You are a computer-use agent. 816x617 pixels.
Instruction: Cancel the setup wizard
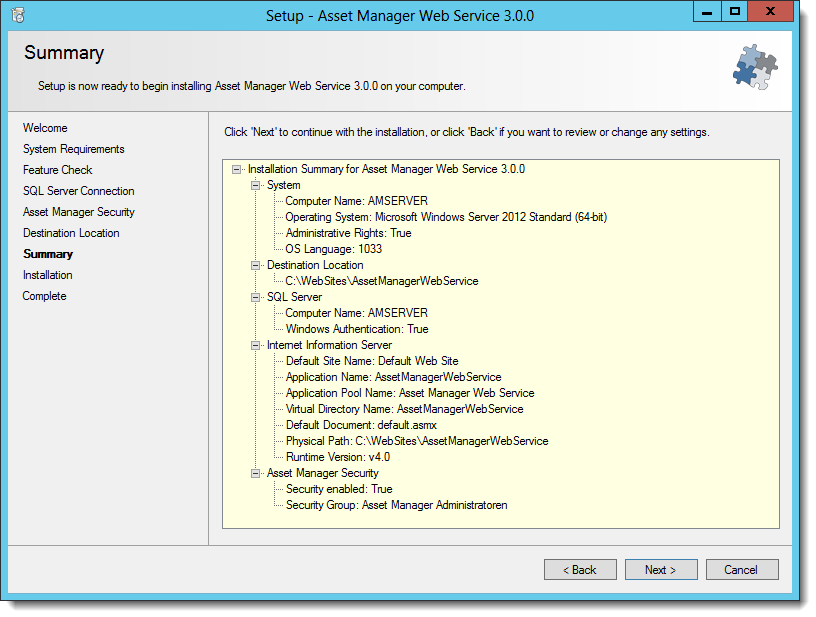(x=742, y=570)
